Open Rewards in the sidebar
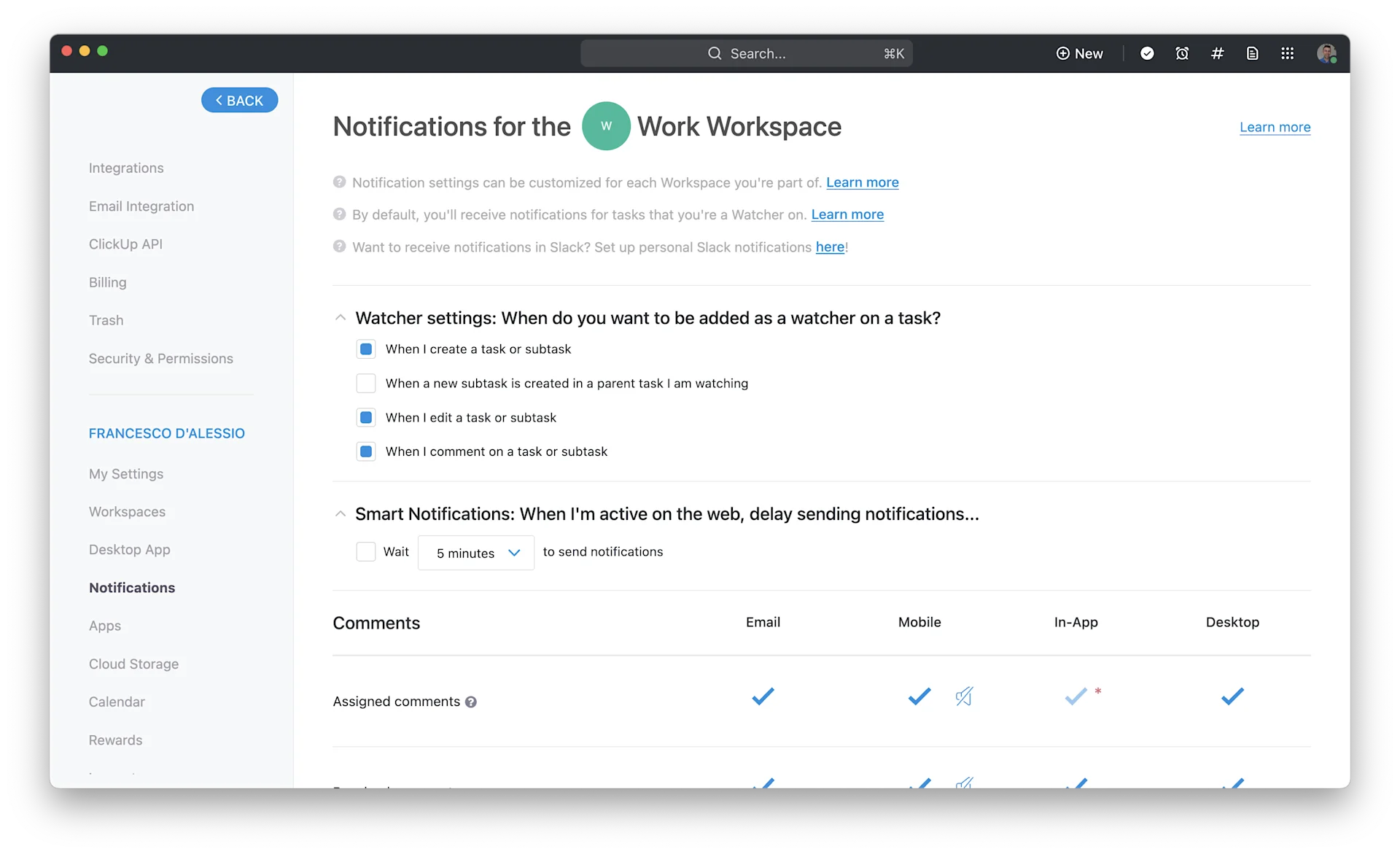Viewport: 1400px width, 854px height. (115, 740)
